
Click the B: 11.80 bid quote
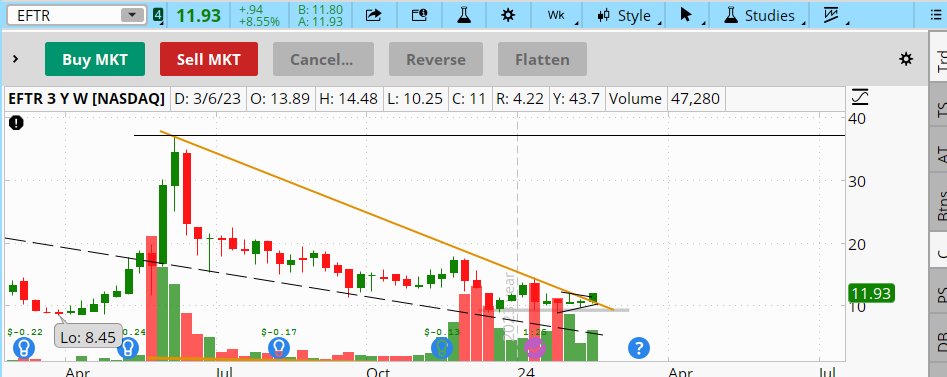coord(320,9)
